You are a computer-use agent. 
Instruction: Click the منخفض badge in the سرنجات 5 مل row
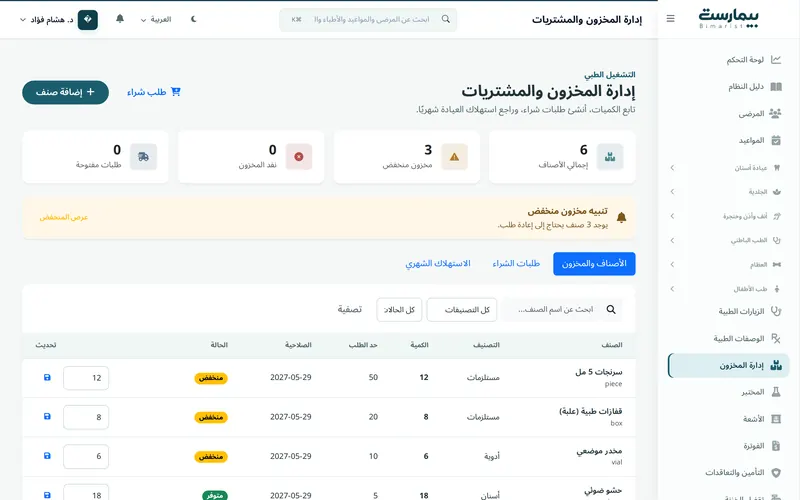[x=211, y=378]
